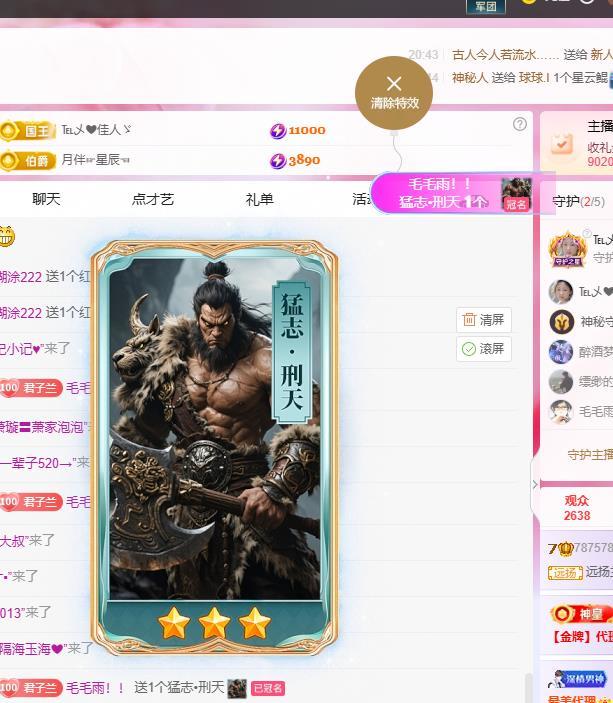Open the 礼单 tab

tap(259, 199)
